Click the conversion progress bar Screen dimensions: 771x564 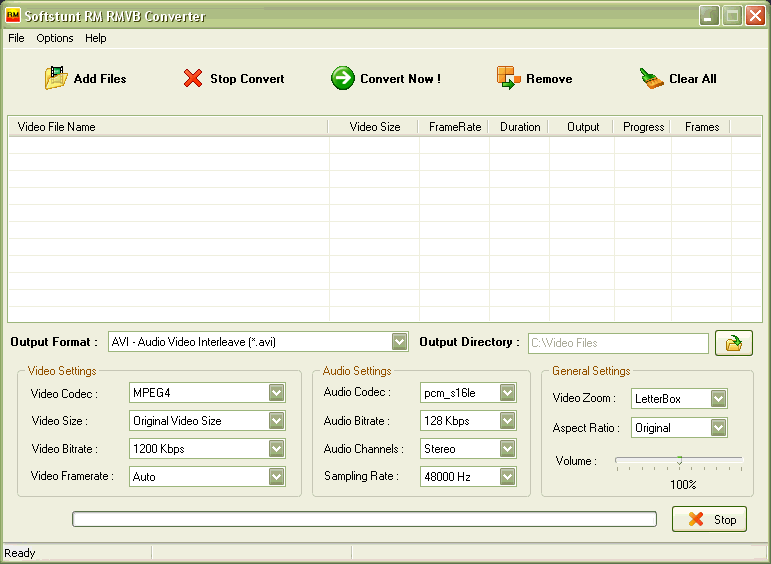364,519
